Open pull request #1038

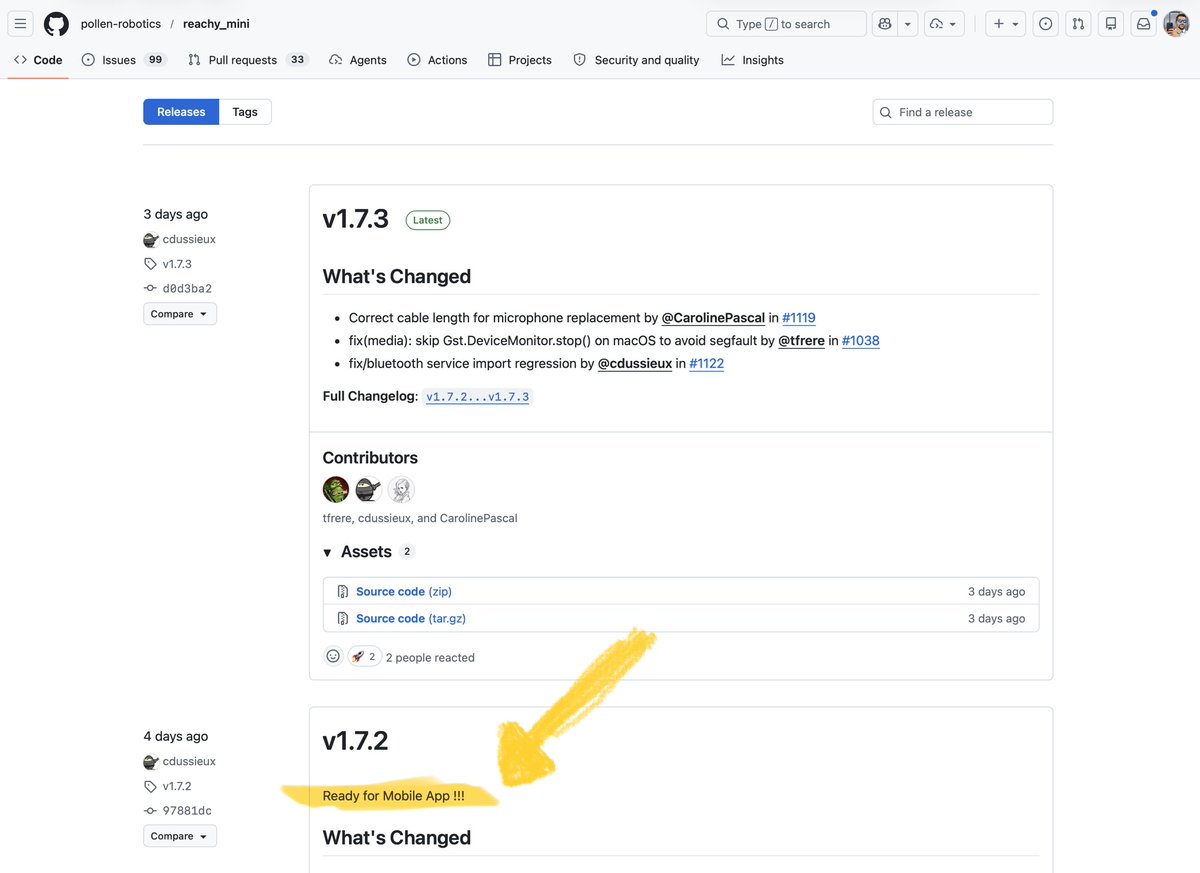click(861, 341)
